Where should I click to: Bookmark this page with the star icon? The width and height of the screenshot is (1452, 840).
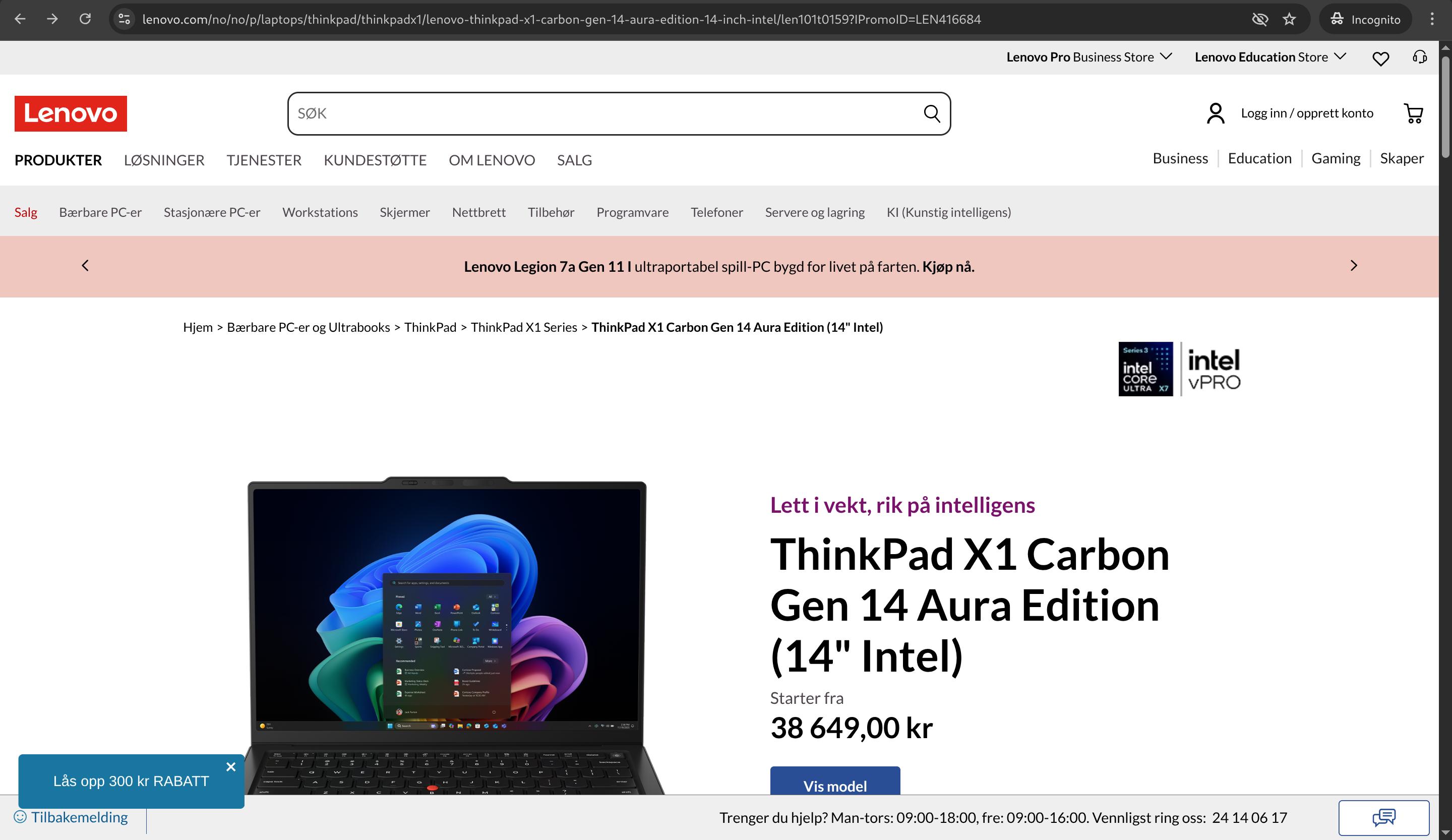[x=1289, y=19]
